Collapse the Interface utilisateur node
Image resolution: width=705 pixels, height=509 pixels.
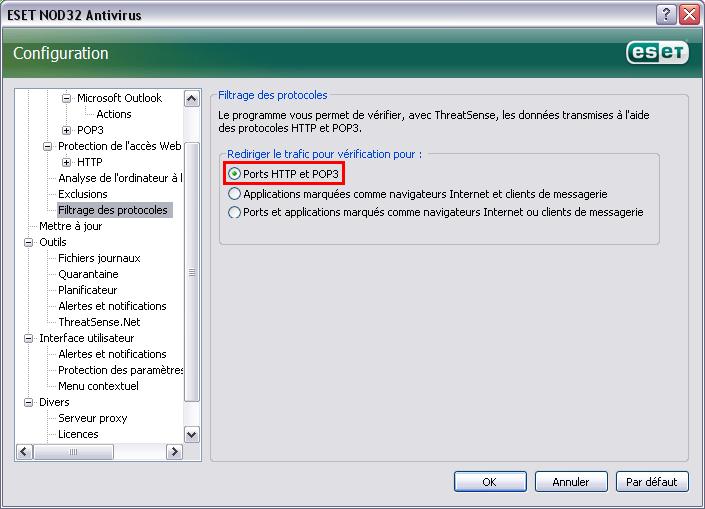coord(29,338)
